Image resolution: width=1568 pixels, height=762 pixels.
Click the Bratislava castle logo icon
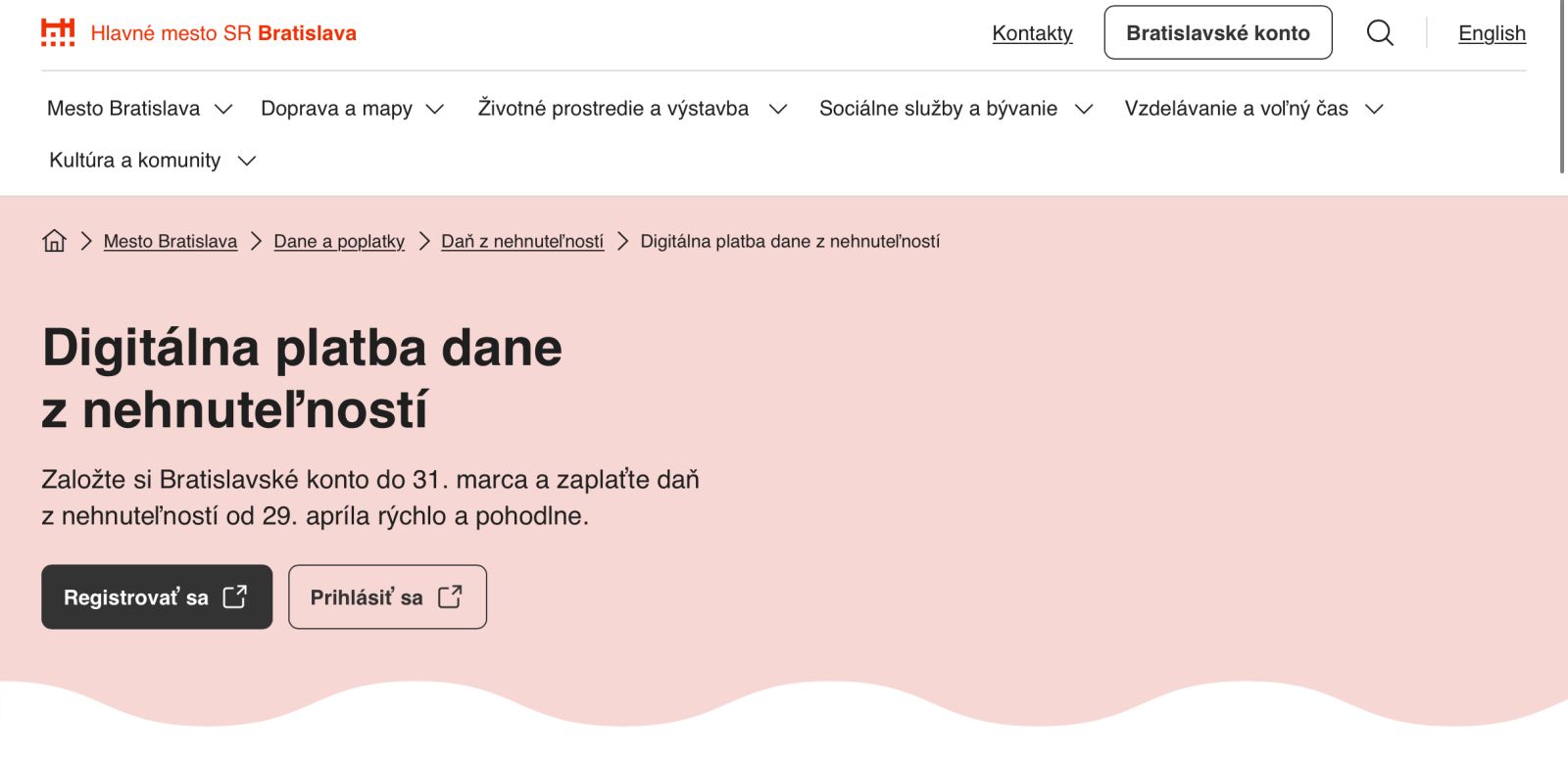tap(58, 32)
